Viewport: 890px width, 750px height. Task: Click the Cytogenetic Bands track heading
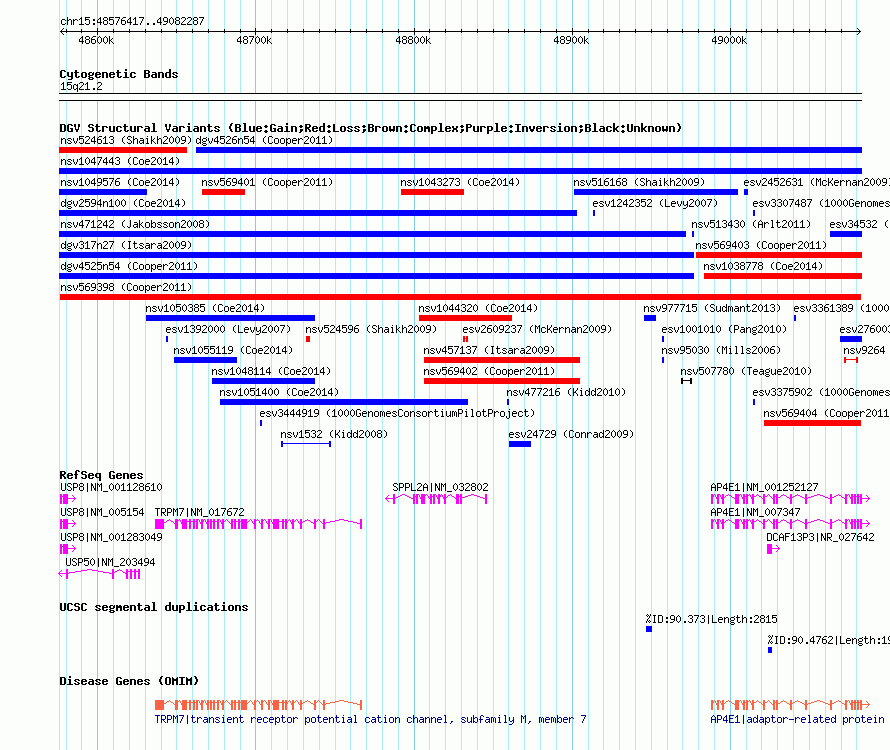click(119, 74)
